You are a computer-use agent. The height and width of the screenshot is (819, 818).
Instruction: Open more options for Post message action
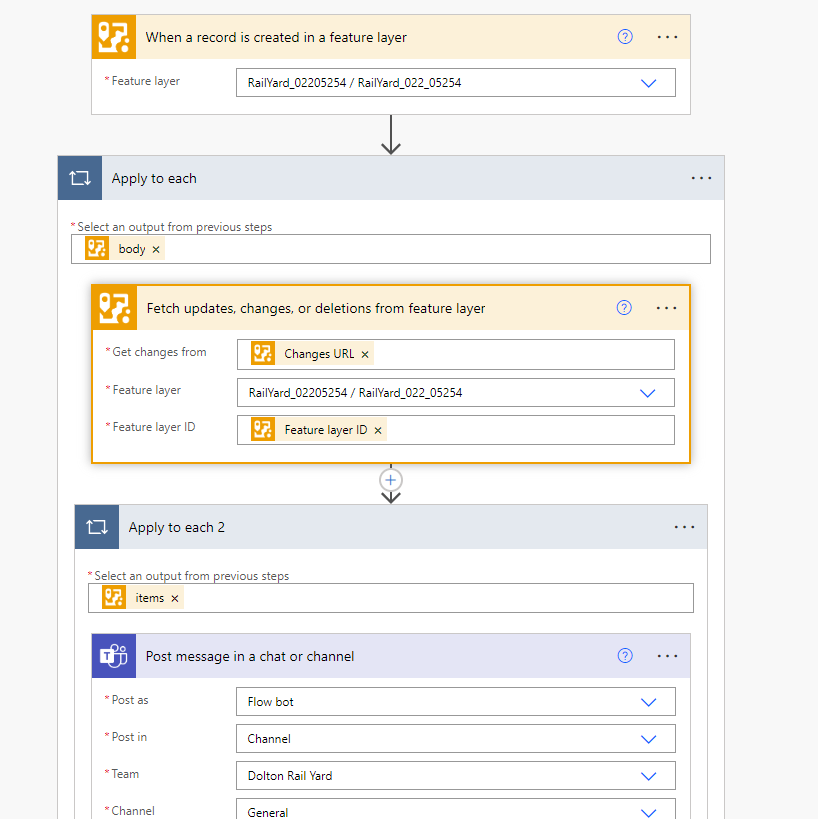(667, 656)
